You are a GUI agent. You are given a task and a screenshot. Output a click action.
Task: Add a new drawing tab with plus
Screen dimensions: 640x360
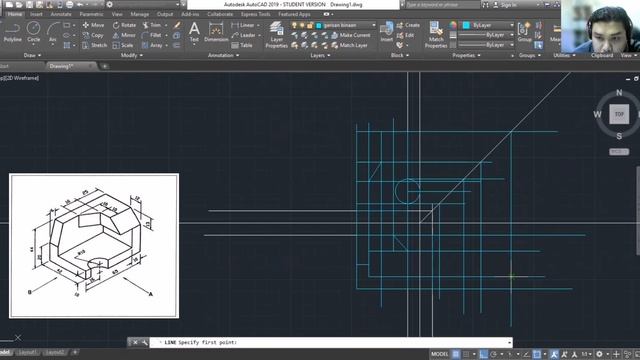coord(104,66)
